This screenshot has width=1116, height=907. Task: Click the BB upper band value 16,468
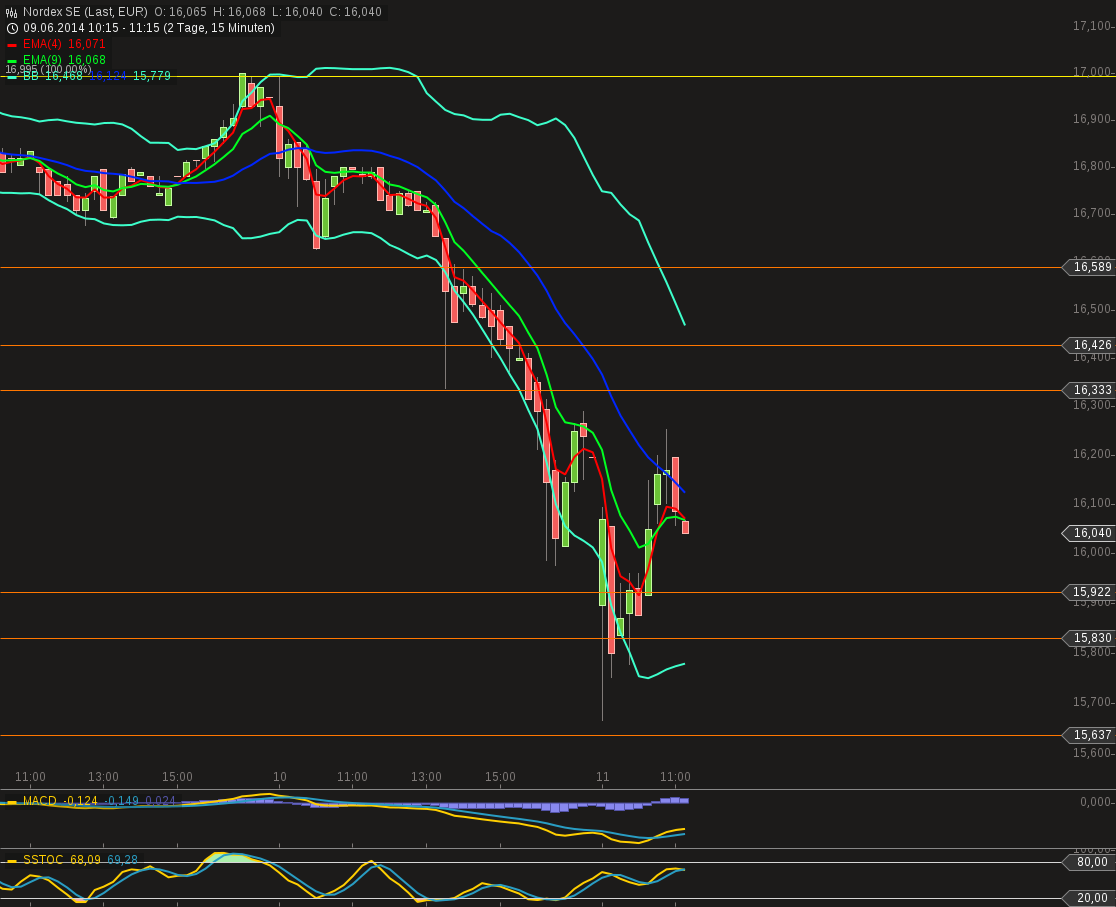tap(64, 76)
